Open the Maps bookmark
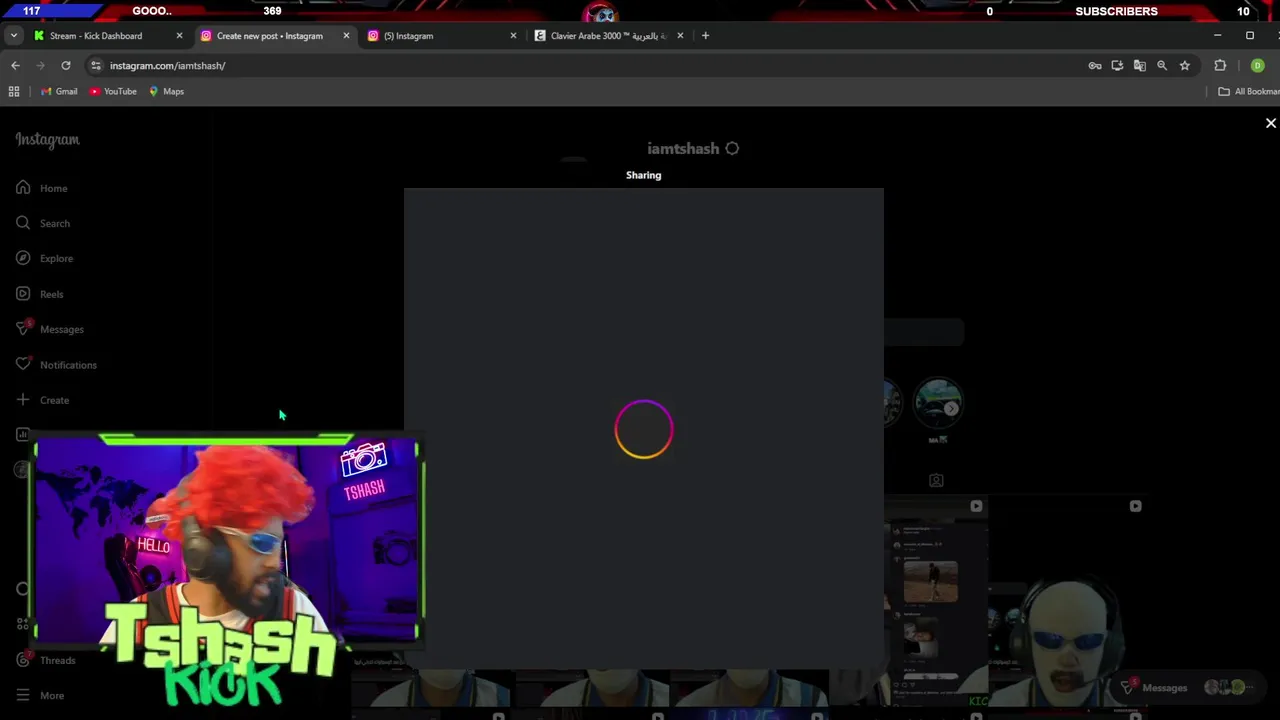The width and height of the screenshot is (1280, 720). tap(166, 91)
